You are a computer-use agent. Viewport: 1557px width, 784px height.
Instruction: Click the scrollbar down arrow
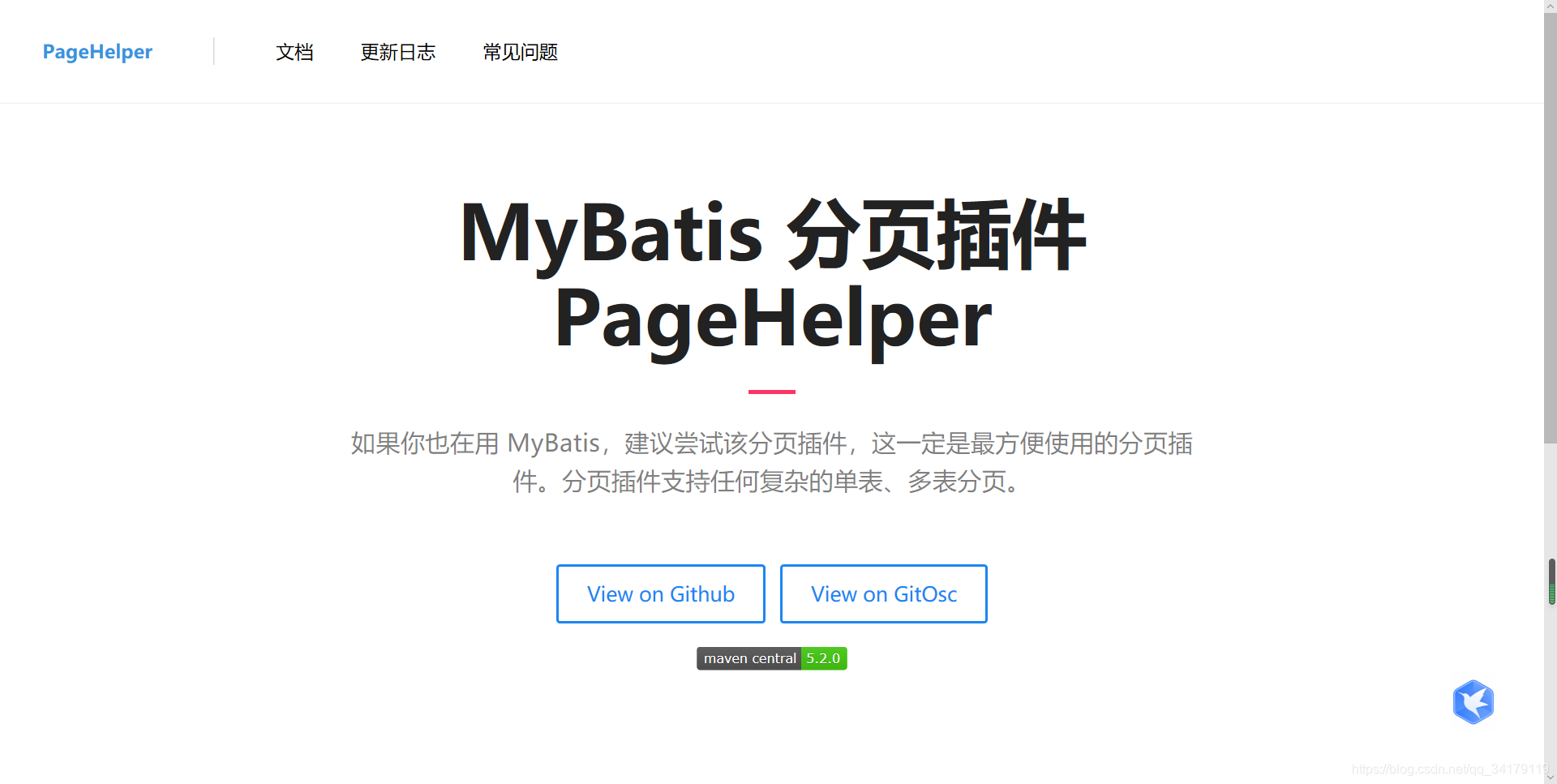(x=1551, y=778)
